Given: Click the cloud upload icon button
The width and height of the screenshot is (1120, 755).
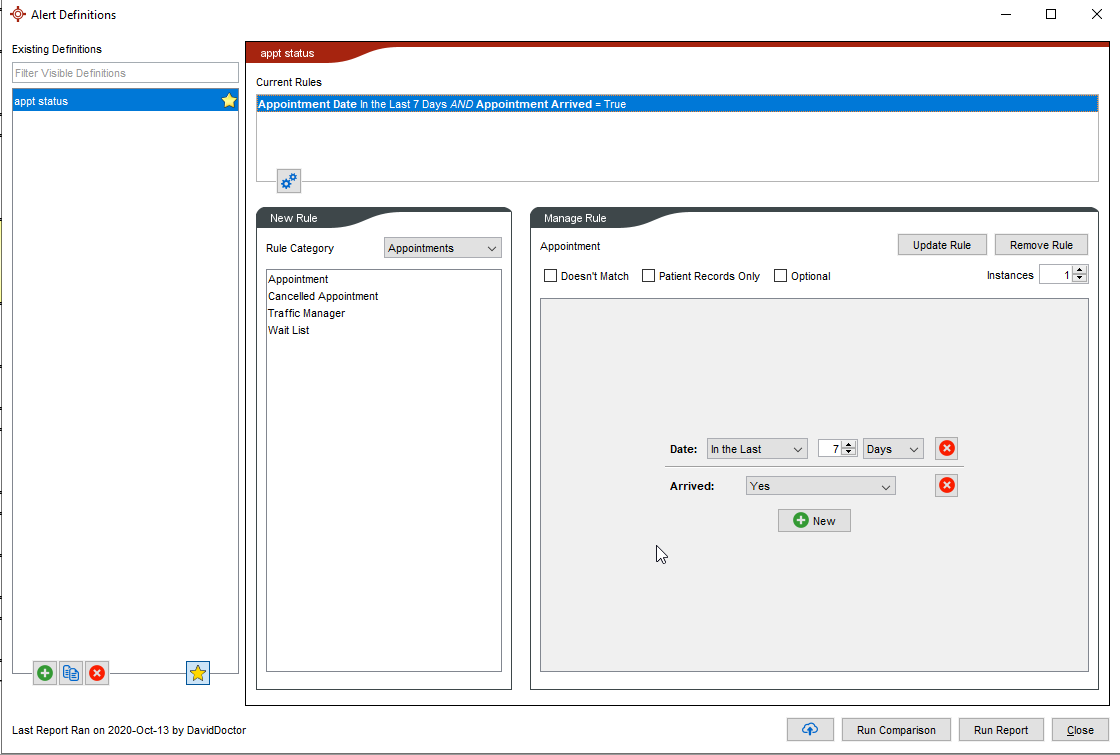Looking at the screenshot, I should point(810,730).
